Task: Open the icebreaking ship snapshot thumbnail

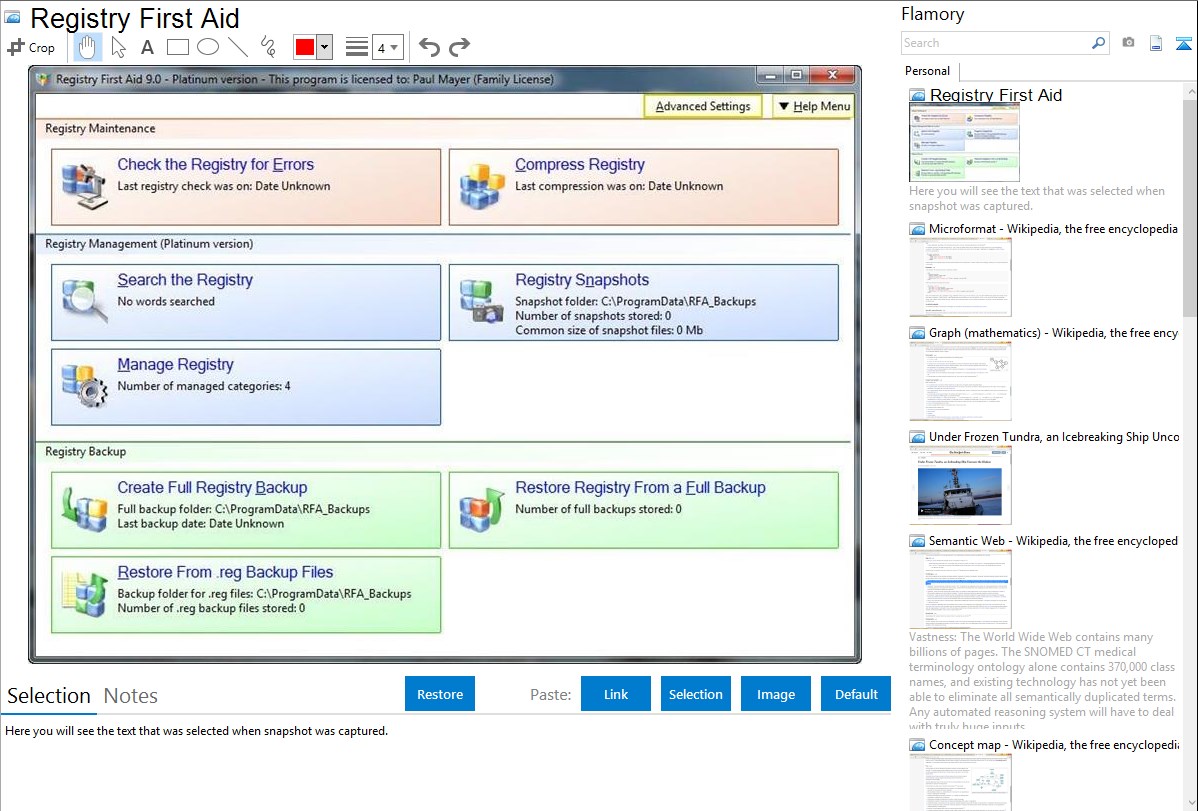Action: click(x=960, y=485)
